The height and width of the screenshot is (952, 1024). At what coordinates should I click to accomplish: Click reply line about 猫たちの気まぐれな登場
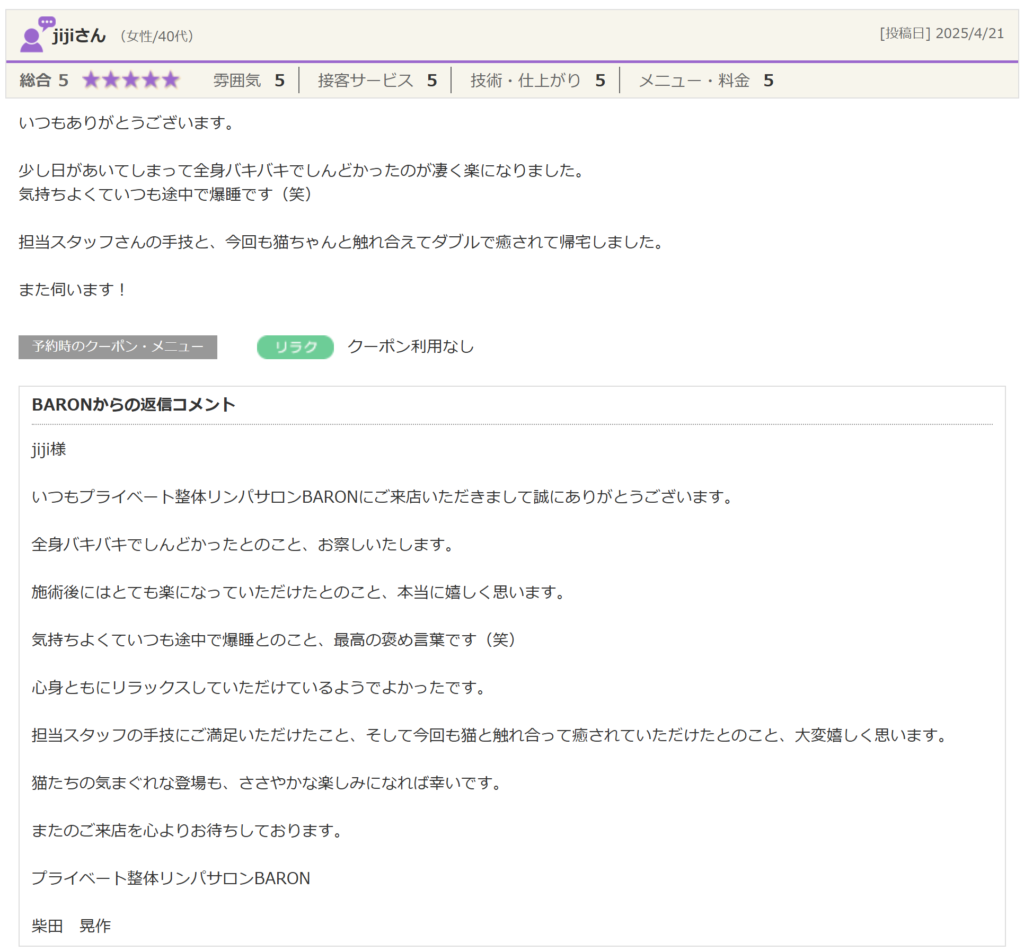pyautogui.click(x=266, y=782)
